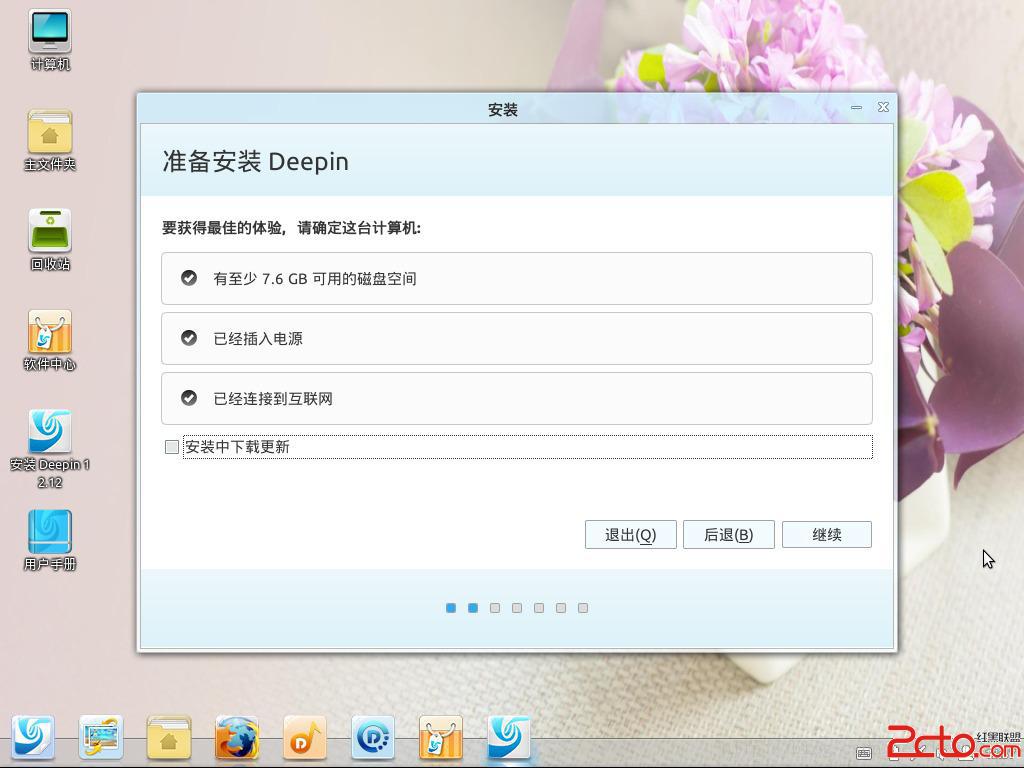The width and height of the screenshot is (1024, 768).
Task: Click the dock icon showing pictures with arrows
Action: [101, 737]
